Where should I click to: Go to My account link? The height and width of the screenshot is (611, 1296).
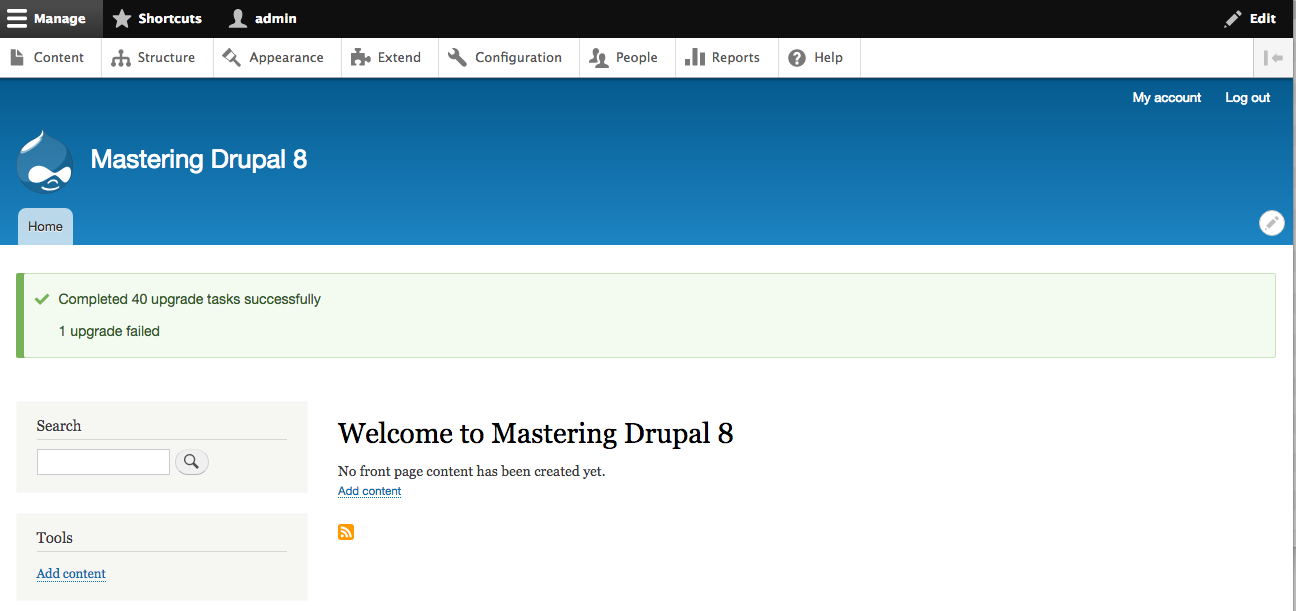[x=1167, y=97]
